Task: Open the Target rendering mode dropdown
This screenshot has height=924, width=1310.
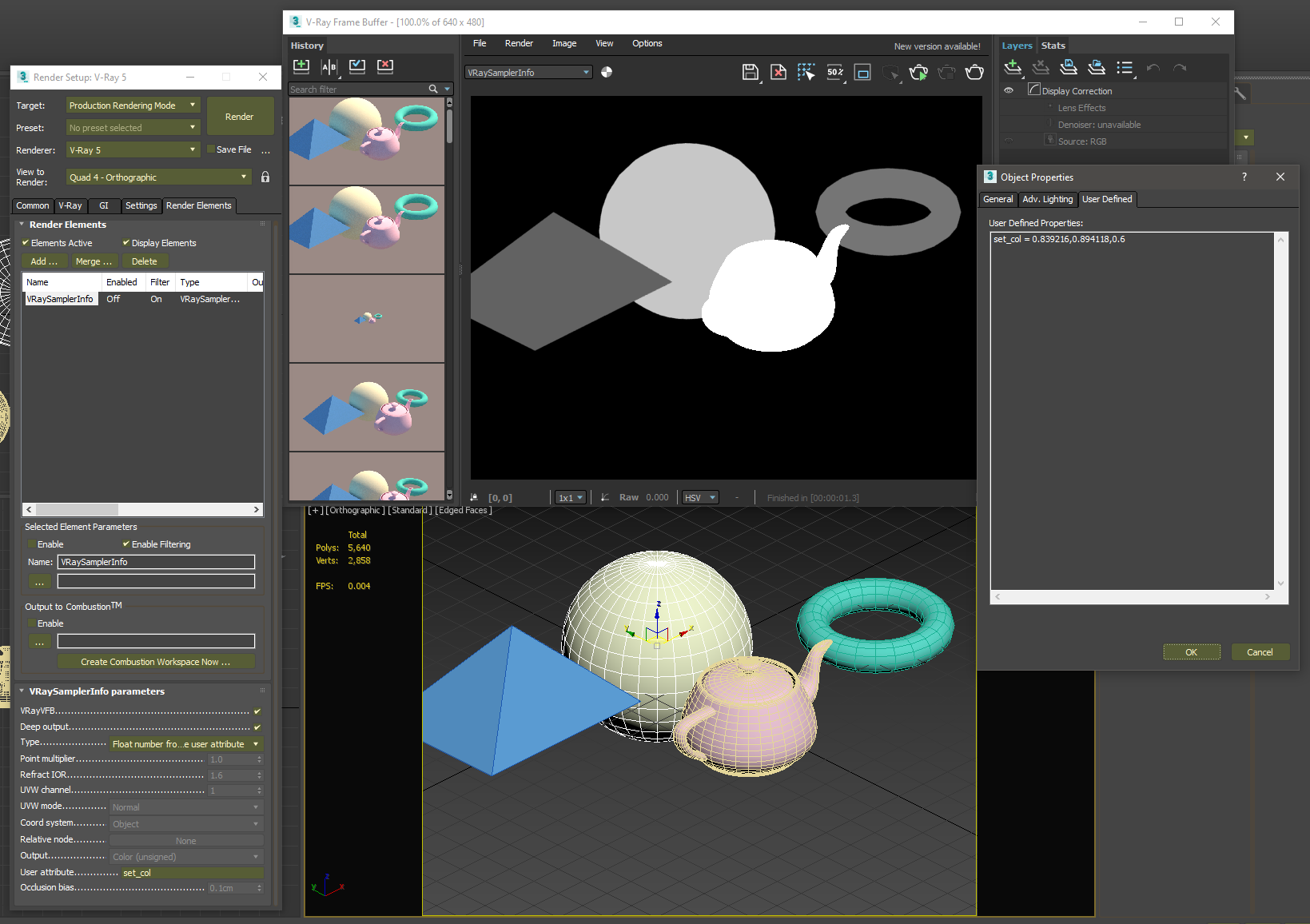Action: pos(133,106)
